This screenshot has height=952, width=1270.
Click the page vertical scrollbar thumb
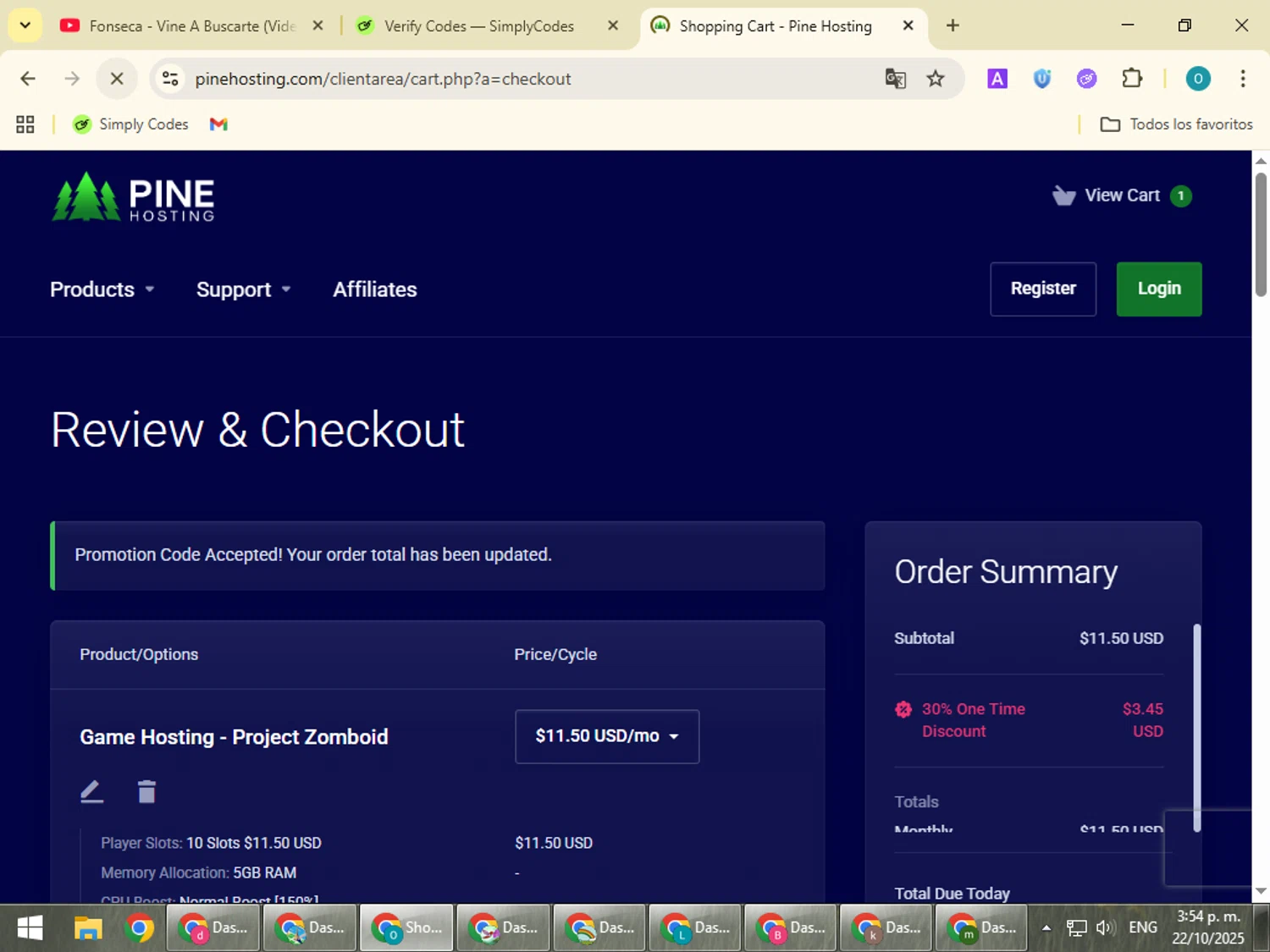pos(1261,234)
